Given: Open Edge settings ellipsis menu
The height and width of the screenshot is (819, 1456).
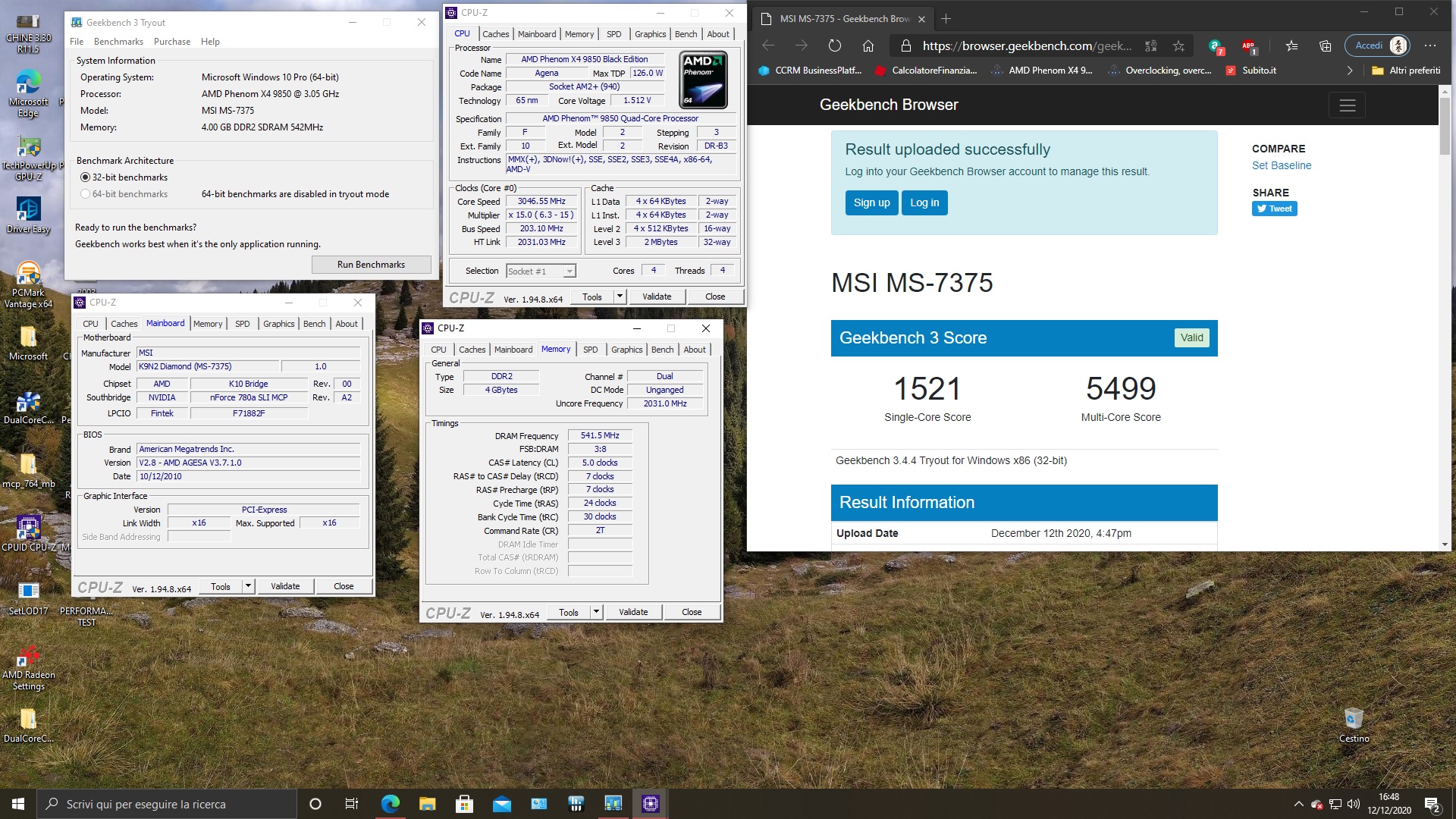Looking at the screenshot, I should click(1430, 46).
